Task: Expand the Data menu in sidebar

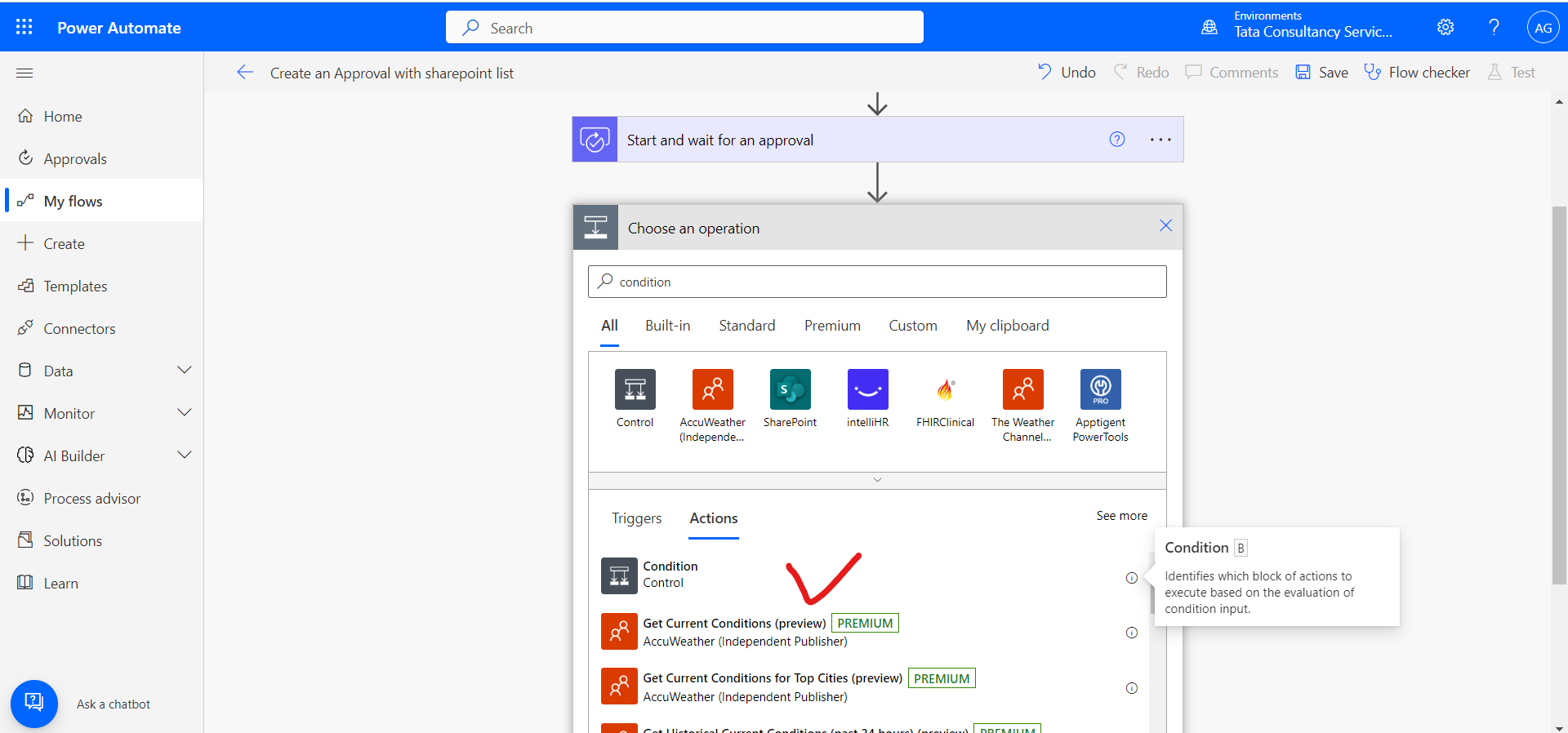Action: tap(185, 371)
